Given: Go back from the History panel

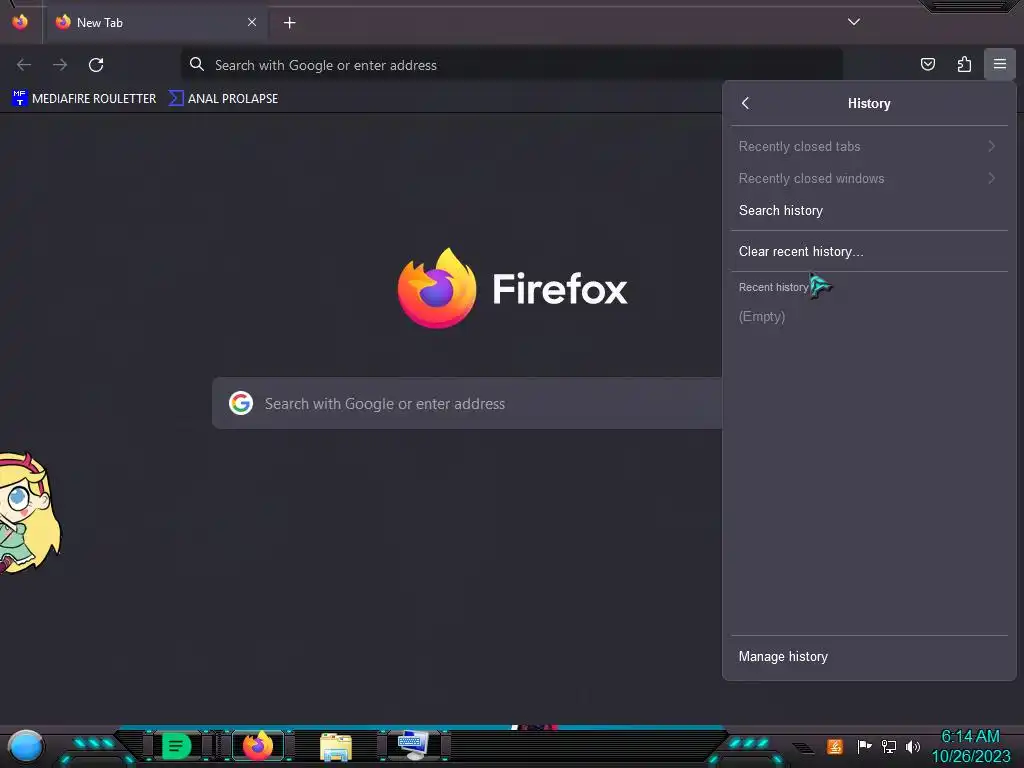Looking at the screenshot, I should pos(746,103).
